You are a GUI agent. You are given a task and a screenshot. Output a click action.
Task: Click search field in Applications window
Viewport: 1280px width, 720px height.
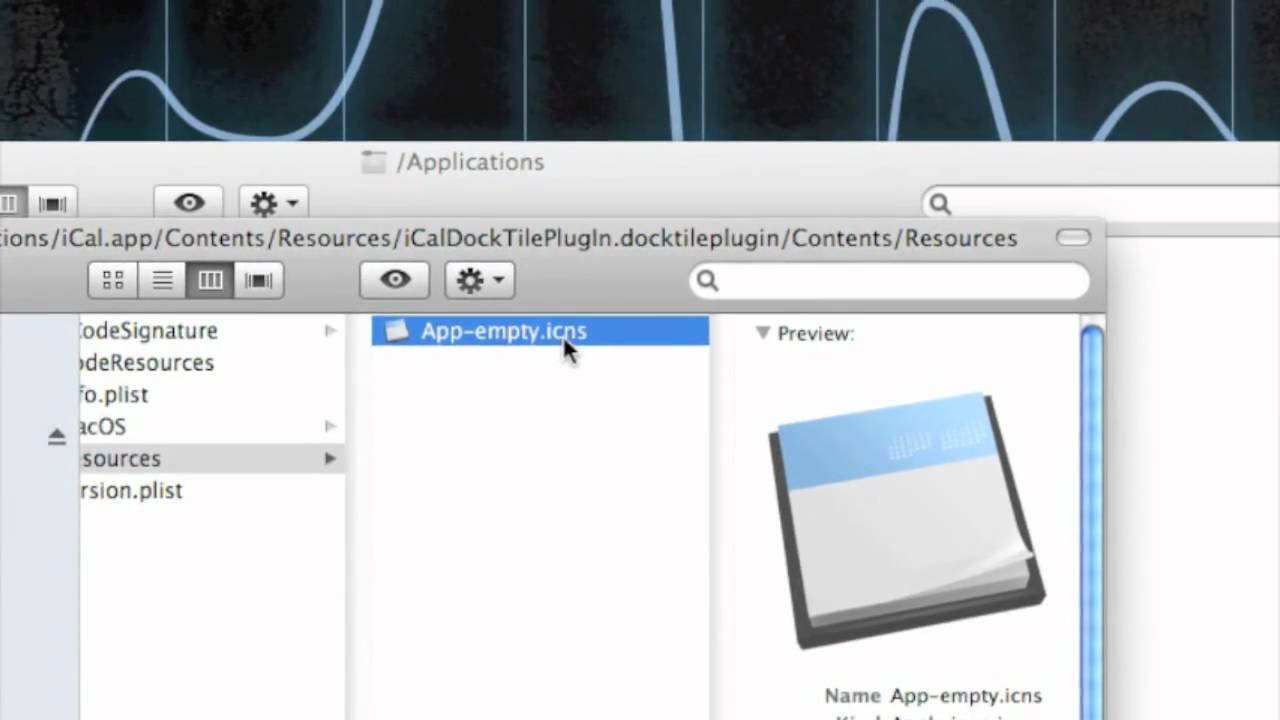[1101, 204]
